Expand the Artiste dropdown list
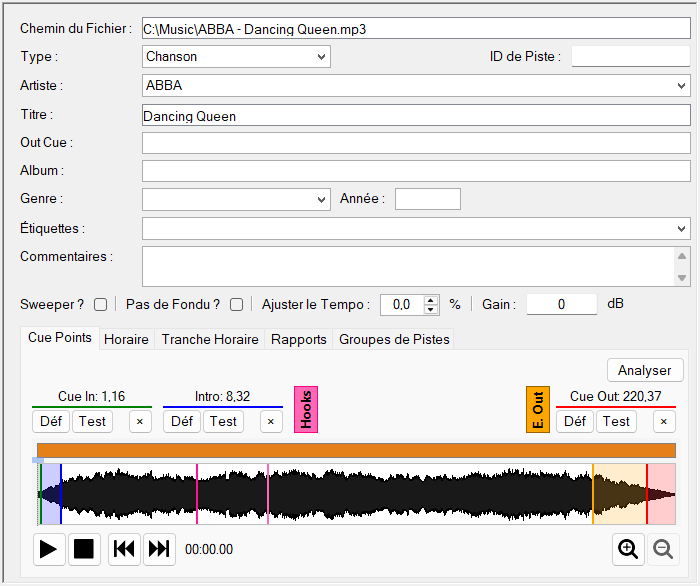Image resolution: width=700 pixels, height=586 pixels. click(681, 86)
